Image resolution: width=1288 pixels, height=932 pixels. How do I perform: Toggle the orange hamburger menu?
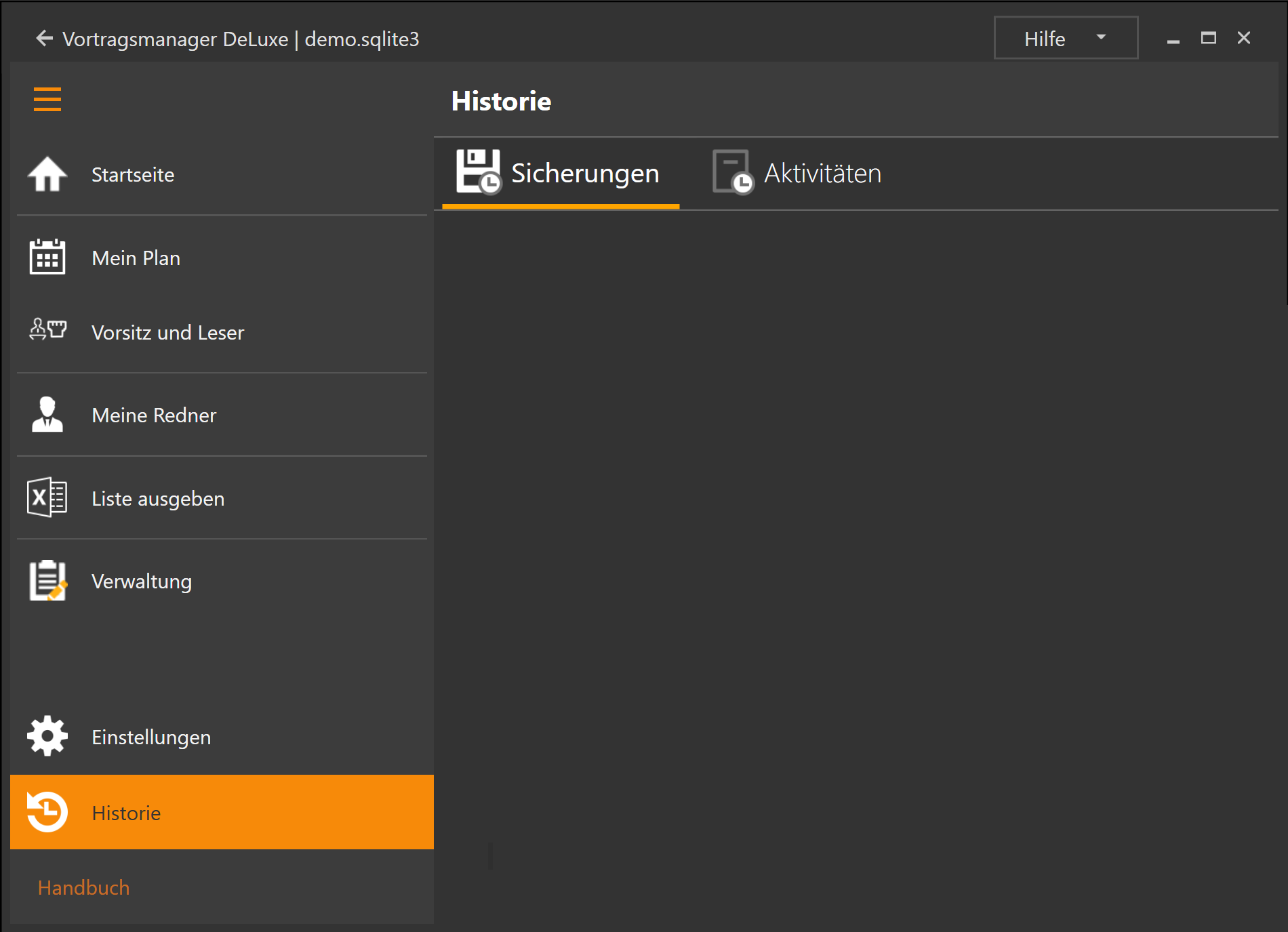tap(47, 99)
